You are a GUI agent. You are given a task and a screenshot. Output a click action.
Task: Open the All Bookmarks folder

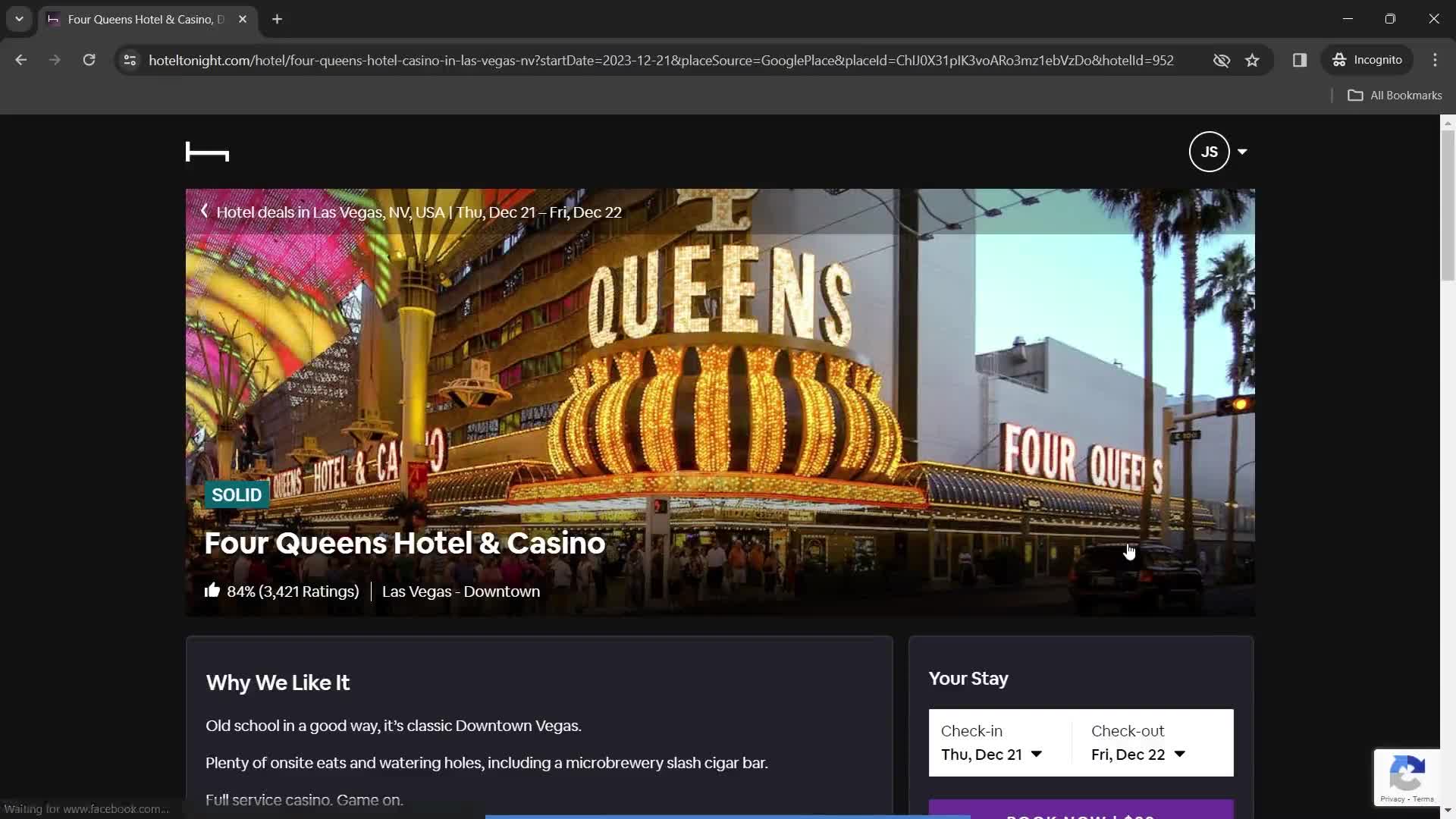click(x=1395, y=96)
